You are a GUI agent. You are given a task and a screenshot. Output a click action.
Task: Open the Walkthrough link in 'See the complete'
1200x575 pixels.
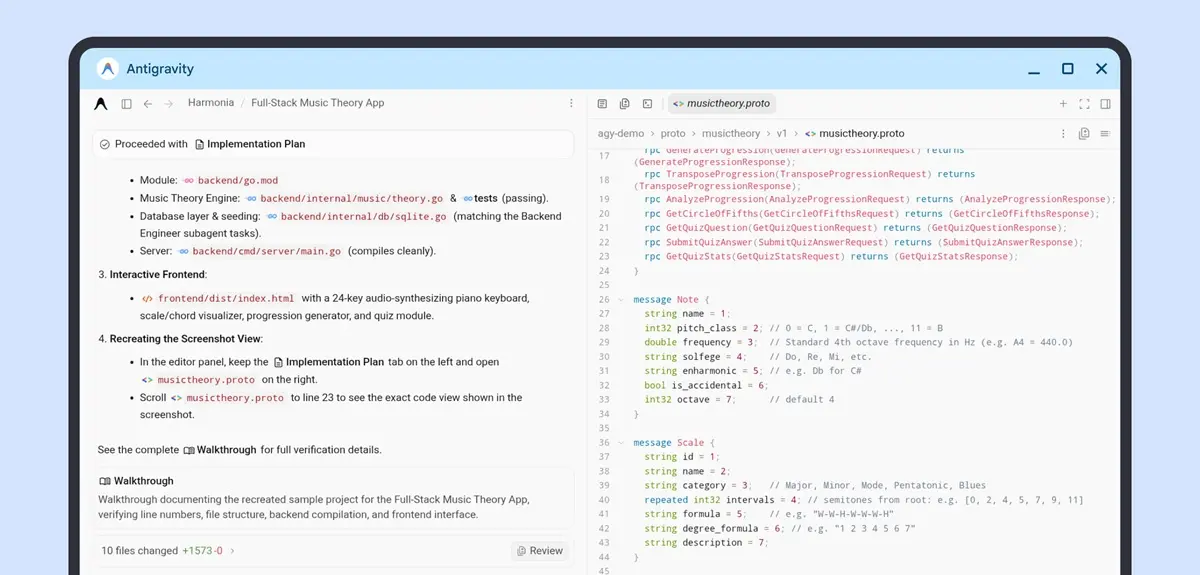pyautogui.click(x=226, y=450)
